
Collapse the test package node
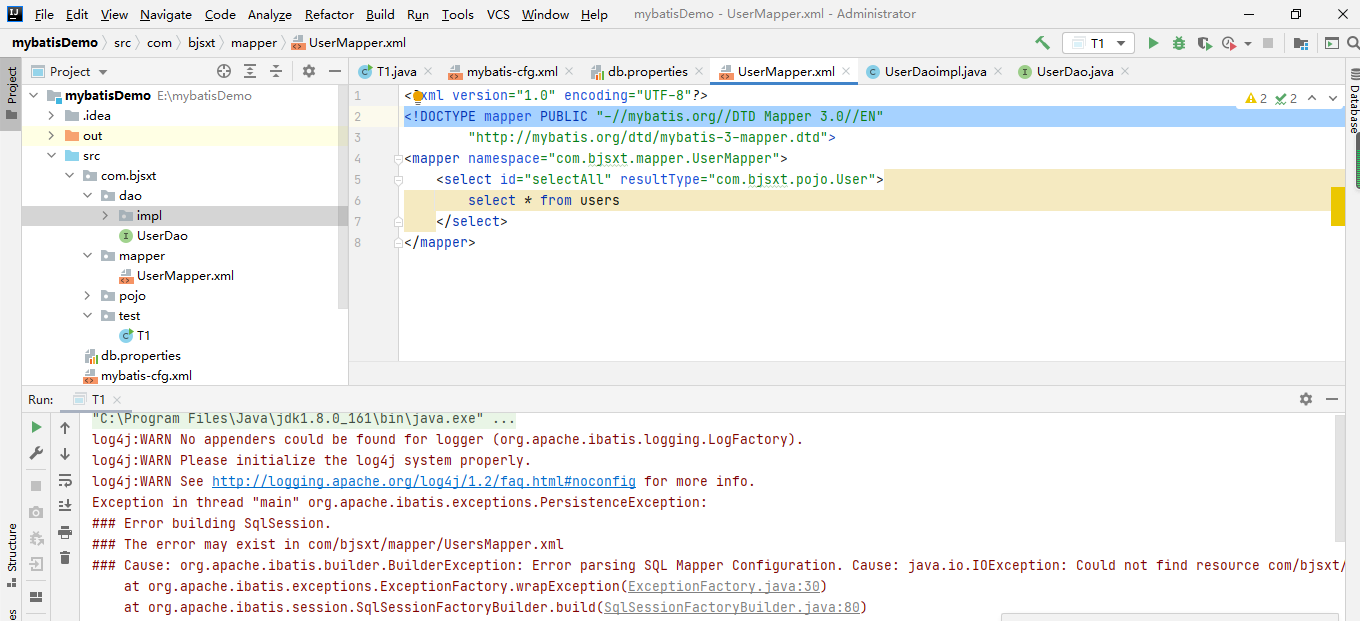[x=88, y=316]
